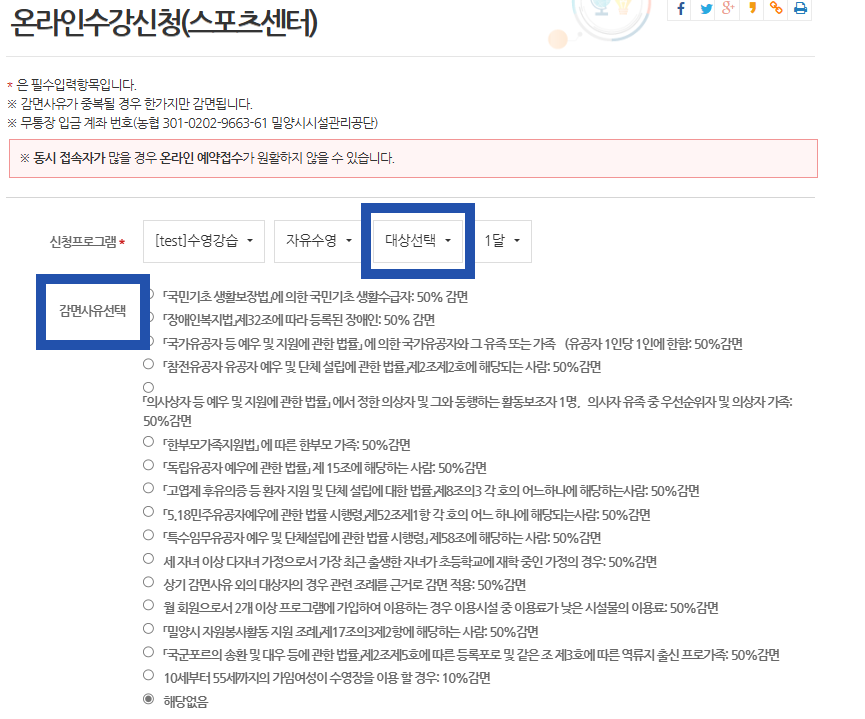Copy page URL with chain link icon
This screenshot has height=719, width=865.
[776, 9]
